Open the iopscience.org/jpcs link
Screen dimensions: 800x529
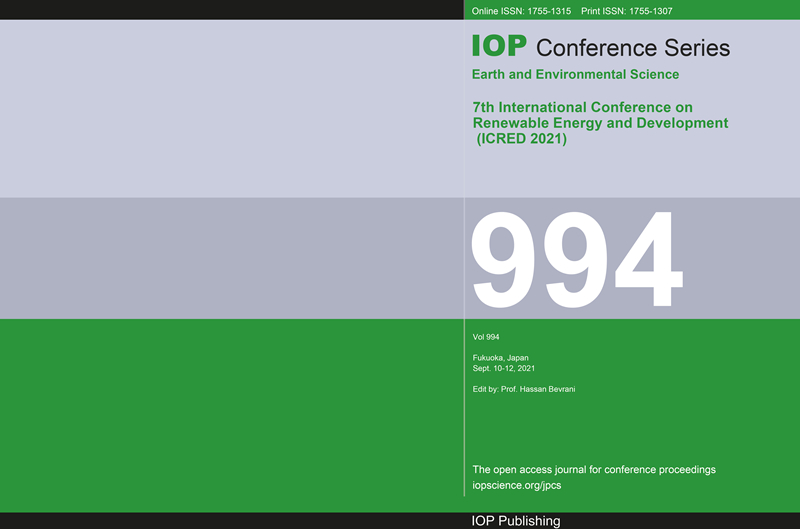click(x=516, y=485)
